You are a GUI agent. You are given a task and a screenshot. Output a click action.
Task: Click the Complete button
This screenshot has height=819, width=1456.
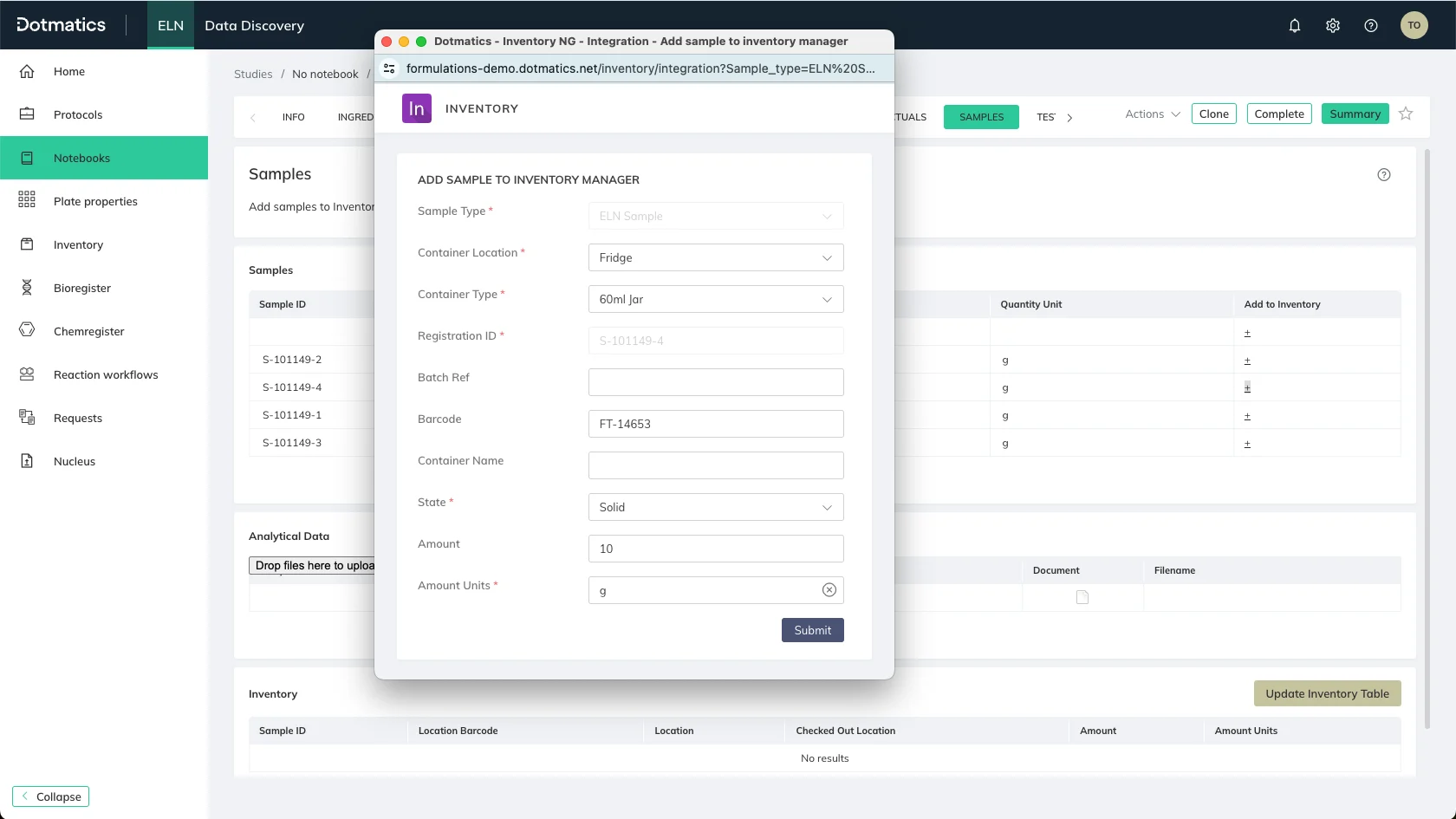coord(1279,114)
